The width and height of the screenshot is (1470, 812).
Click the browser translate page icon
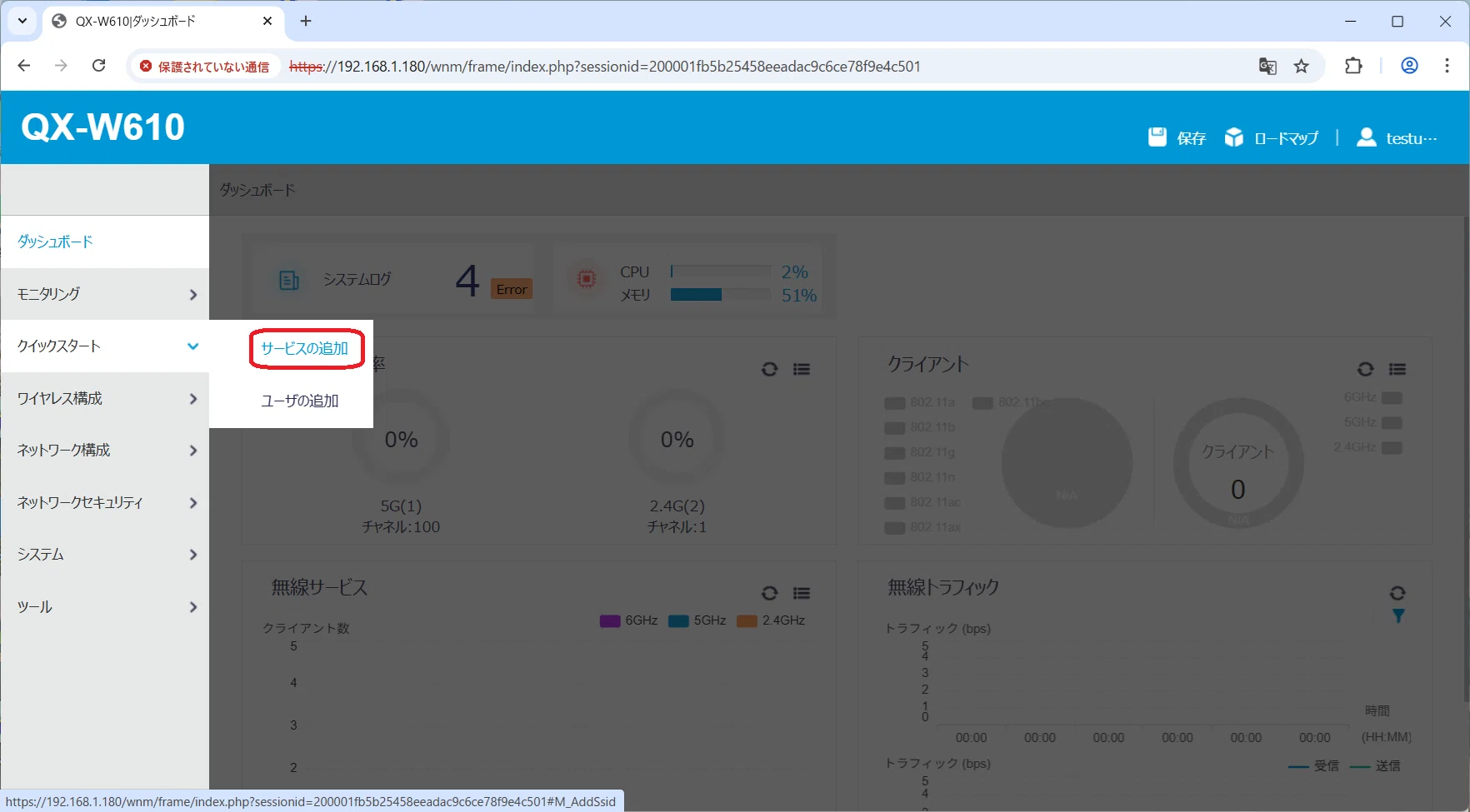(1267, 66)
